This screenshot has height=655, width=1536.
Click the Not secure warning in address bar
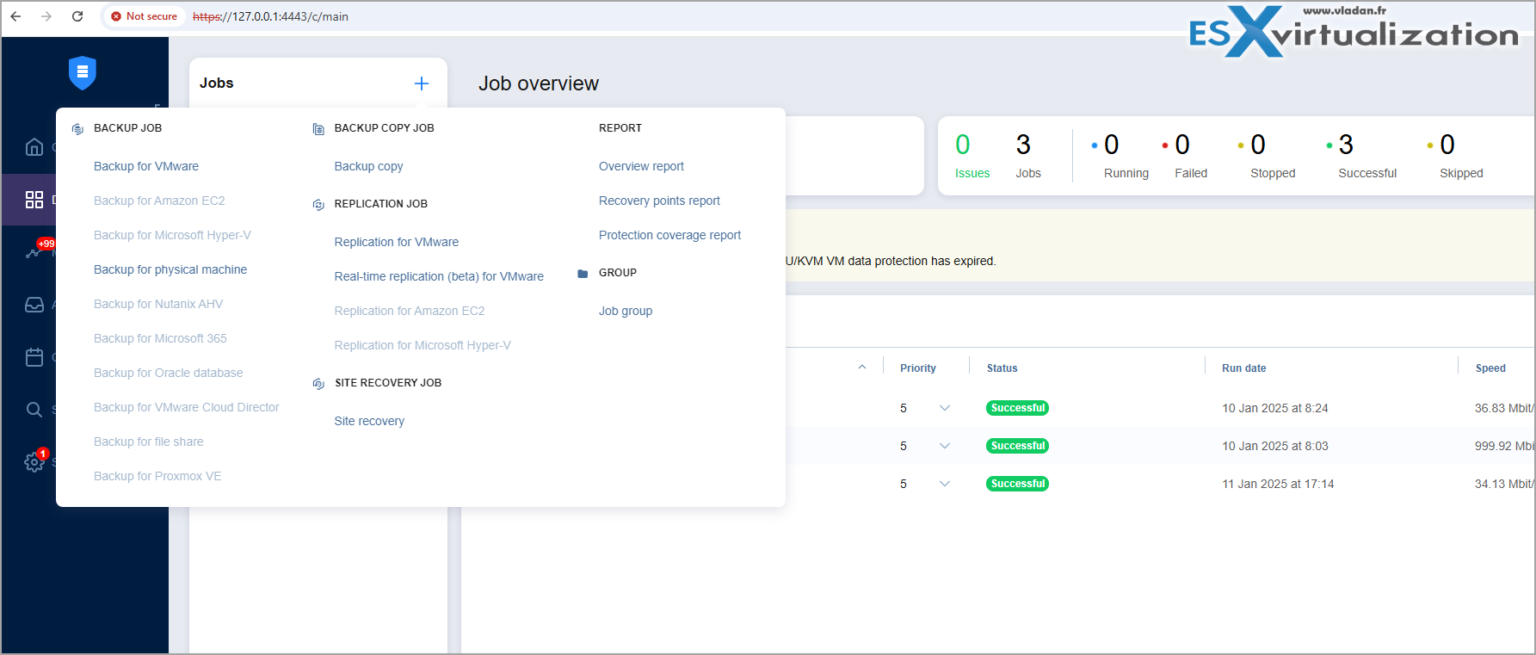click(142, 16)
